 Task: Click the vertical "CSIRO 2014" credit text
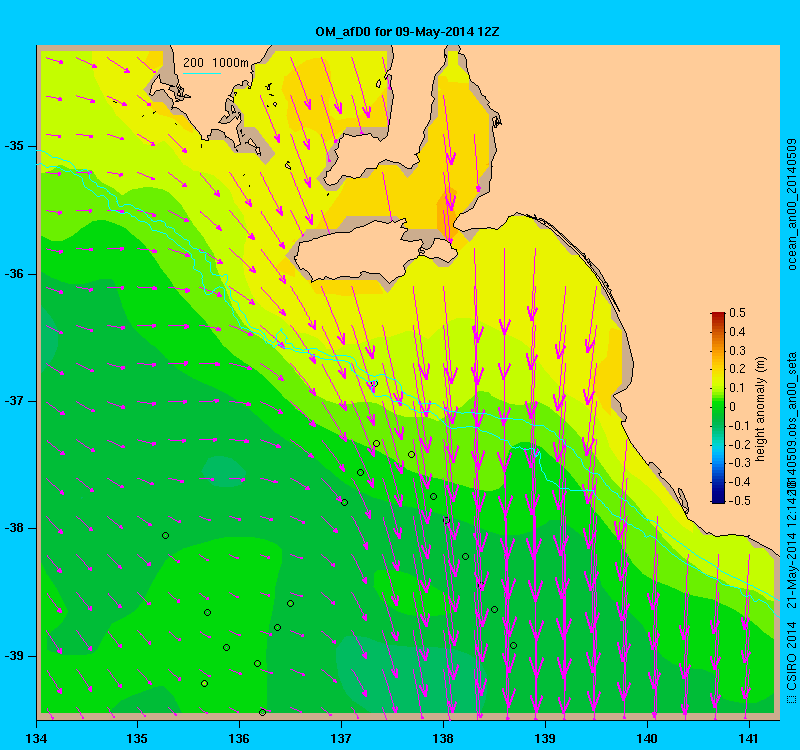coord(791,655)
